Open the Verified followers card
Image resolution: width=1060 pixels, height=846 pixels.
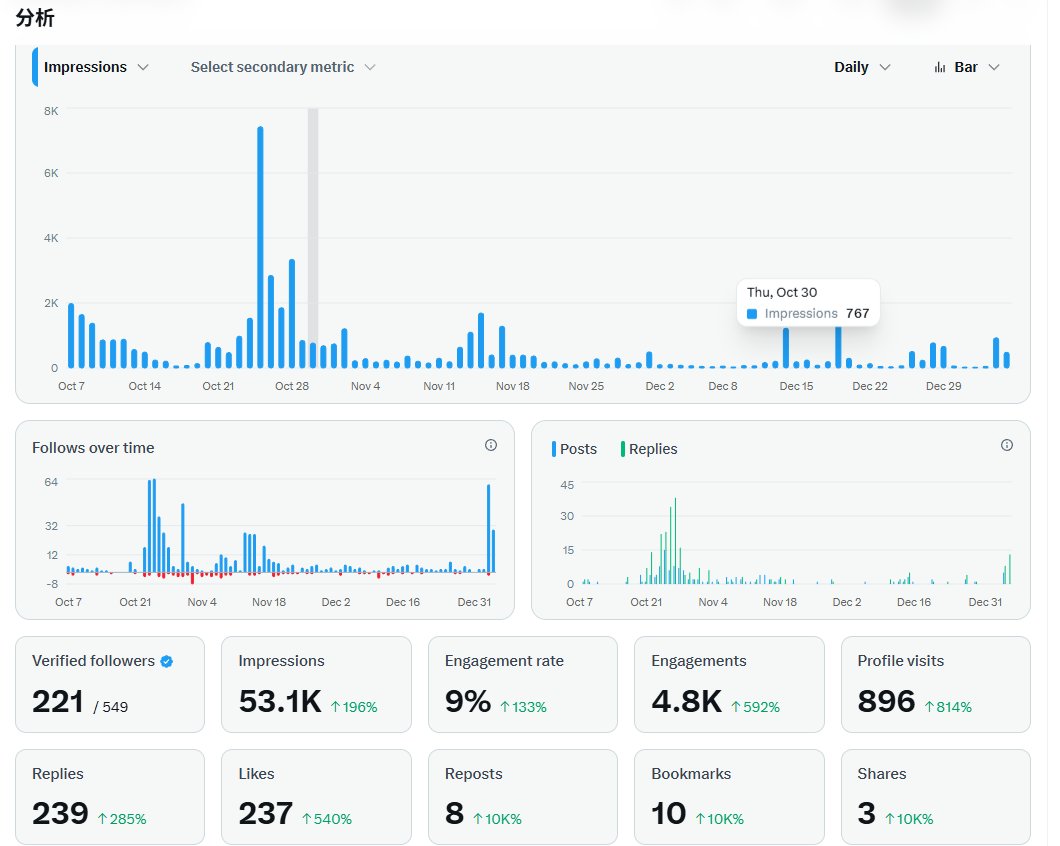[110, 684]
